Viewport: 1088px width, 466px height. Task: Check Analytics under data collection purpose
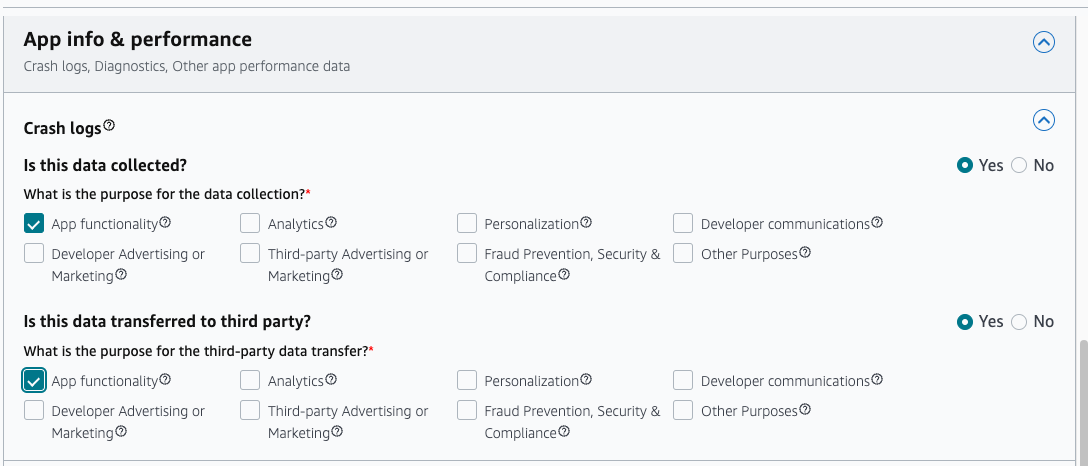click(x=250, y=223)
